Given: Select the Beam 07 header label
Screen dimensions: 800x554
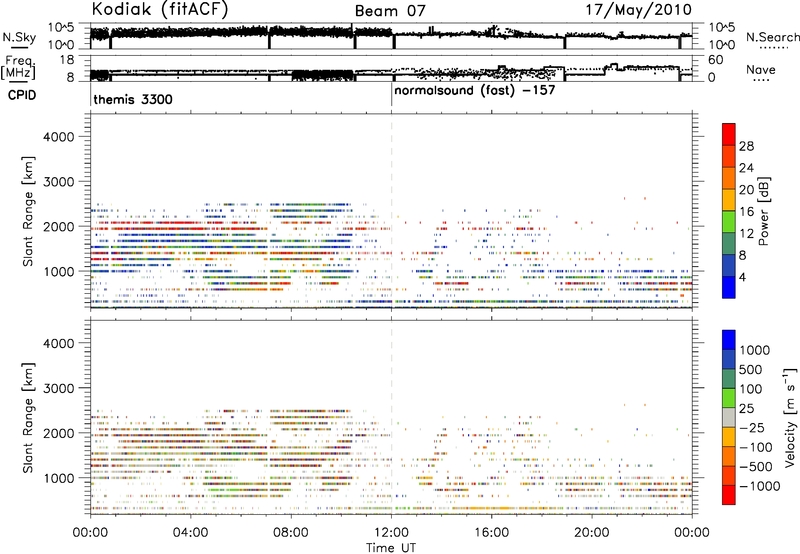Looking at the screenshot, I should 390,11.
